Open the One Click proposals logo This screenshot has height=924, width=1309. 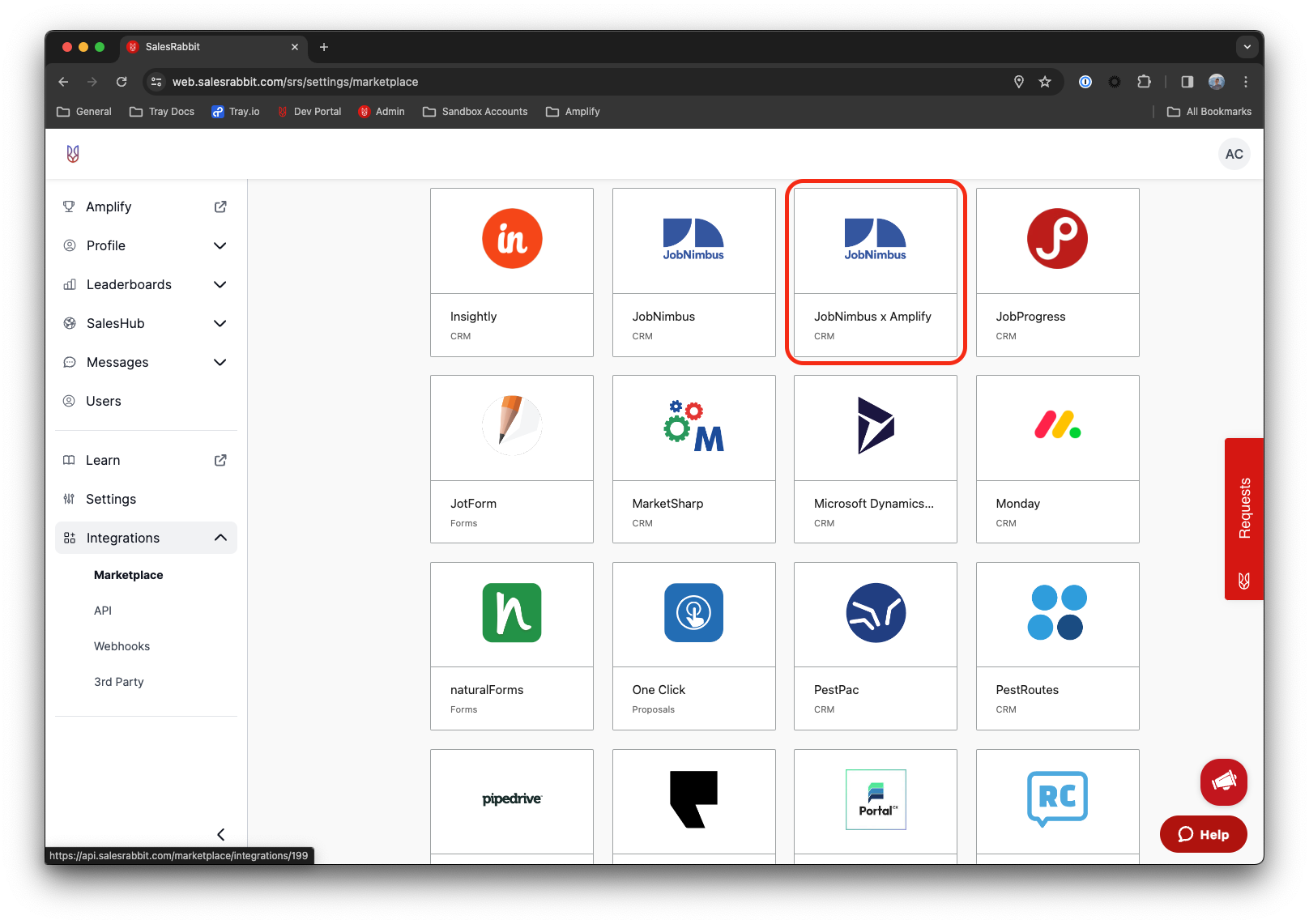coord(693,613)
